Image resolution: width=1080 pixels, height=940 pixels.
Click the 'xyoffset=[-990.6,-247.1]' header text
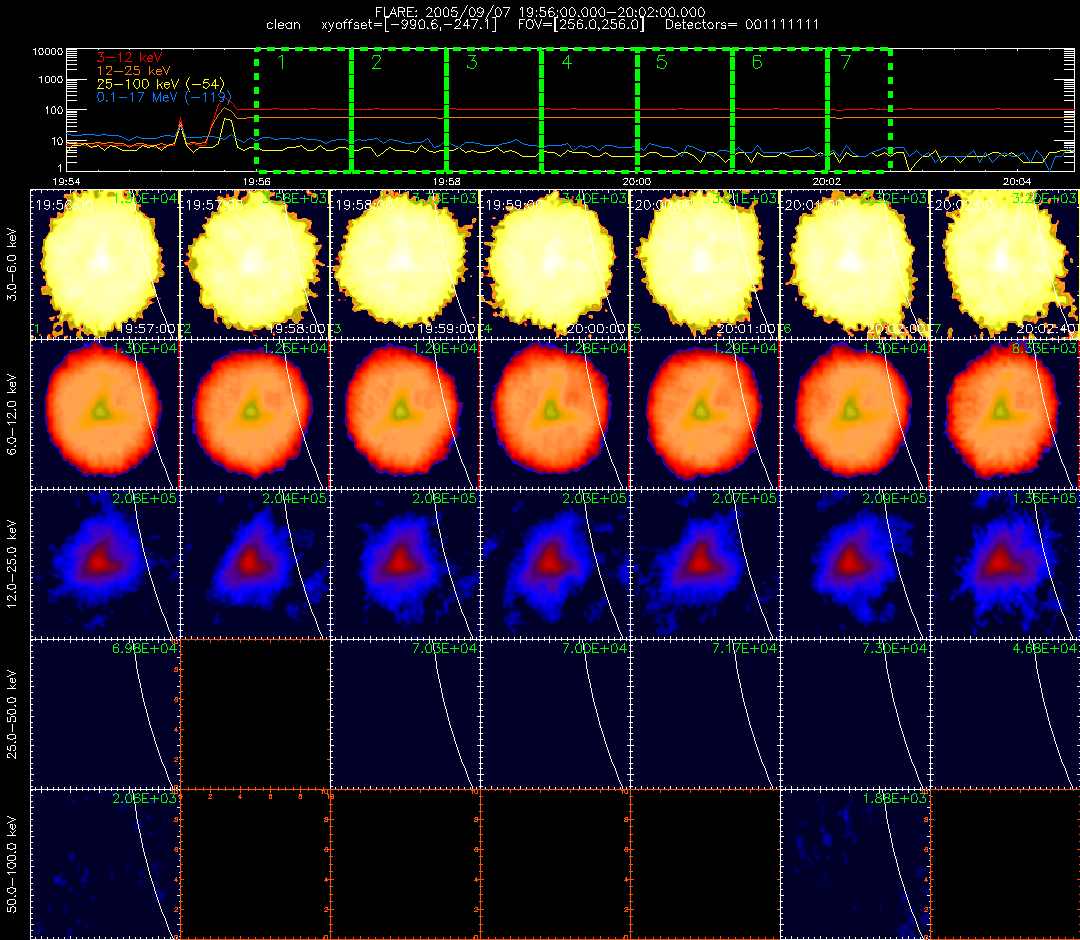pyautogui.click(x=409, y=25)
